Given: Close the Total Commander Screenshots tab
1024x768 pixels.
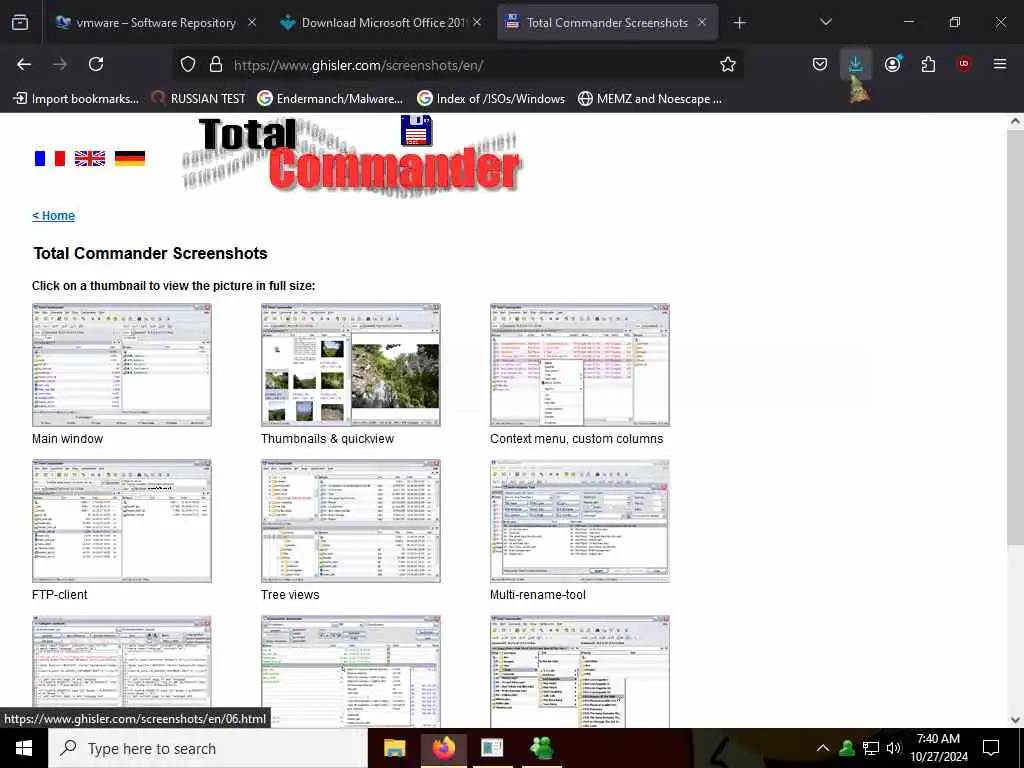Looking at the screenshot, I should click(x=702, y=22).
